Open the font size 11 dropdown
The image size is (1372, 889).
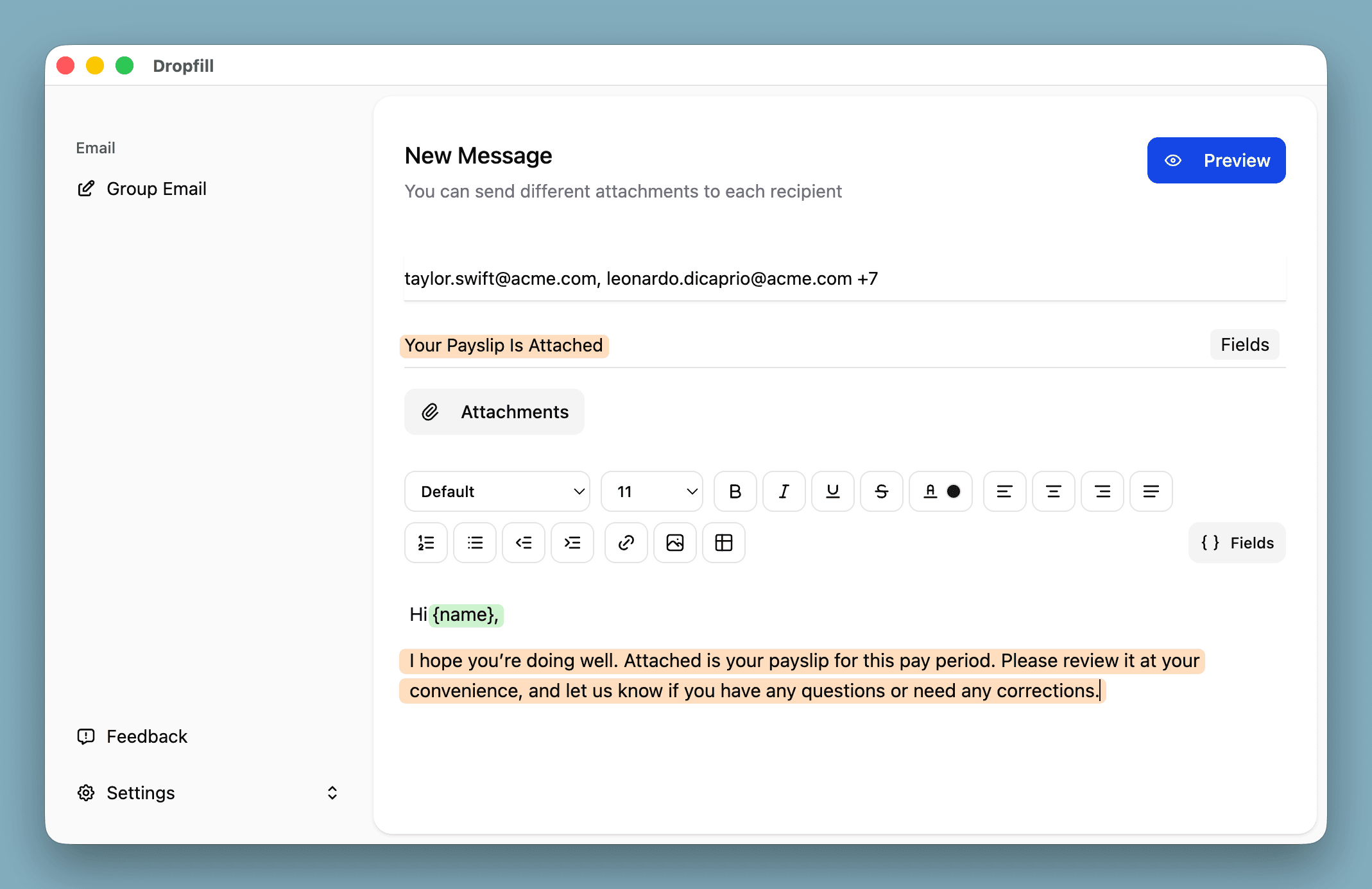pyautogui.click(x=651, y=491)
